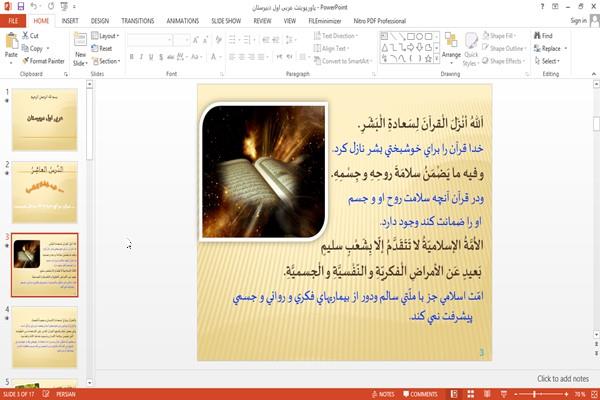
Task: Decrease the list indent level
Action: [266, 39]
